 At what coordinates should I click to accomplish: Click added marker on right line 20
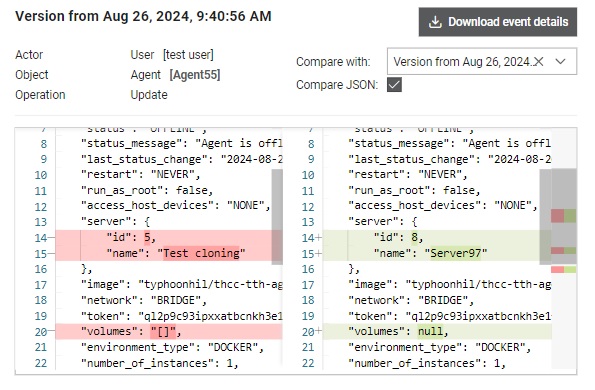coord(318,332)
